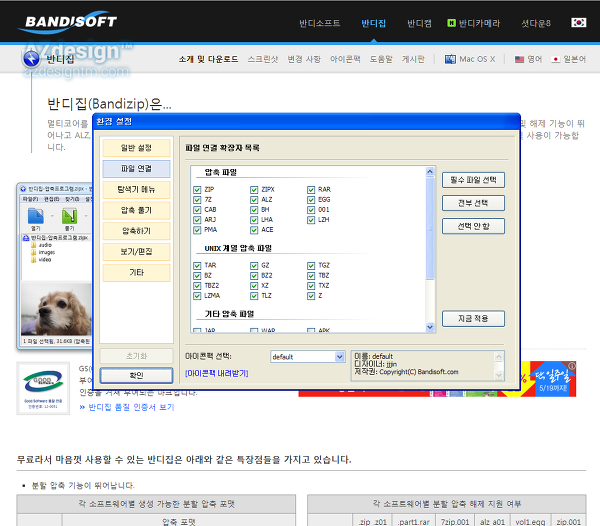The height and width of the screenshot is (526, 600).
Task: Toggle the TGZ checkbox
Action: [x=311, y=265]
